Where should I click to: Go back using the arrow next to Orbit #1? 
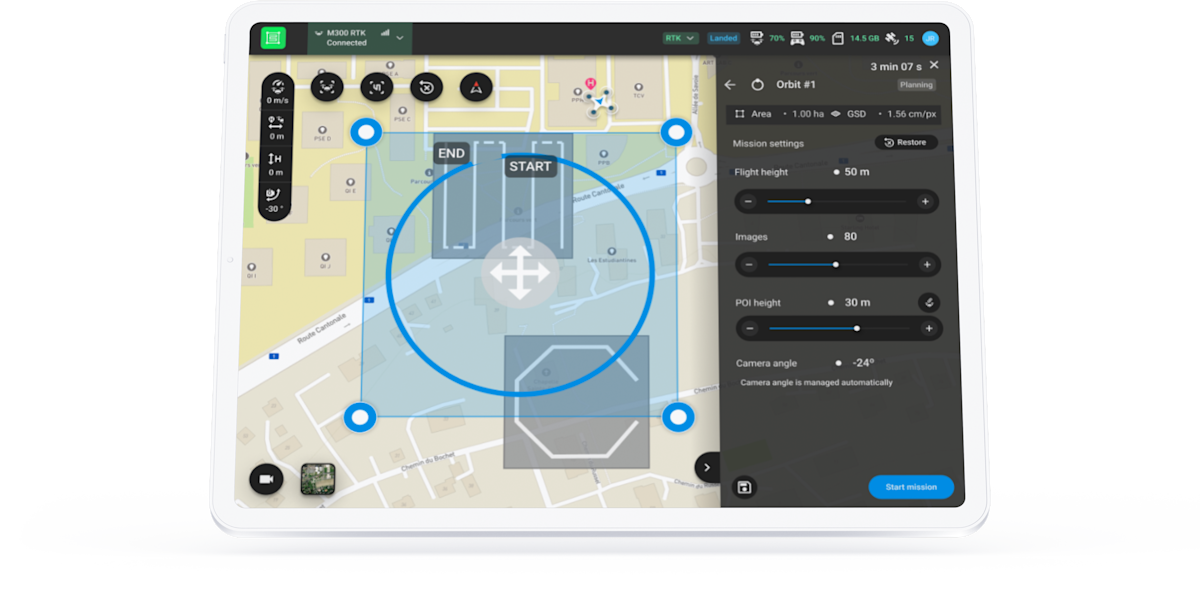point(731,85)
